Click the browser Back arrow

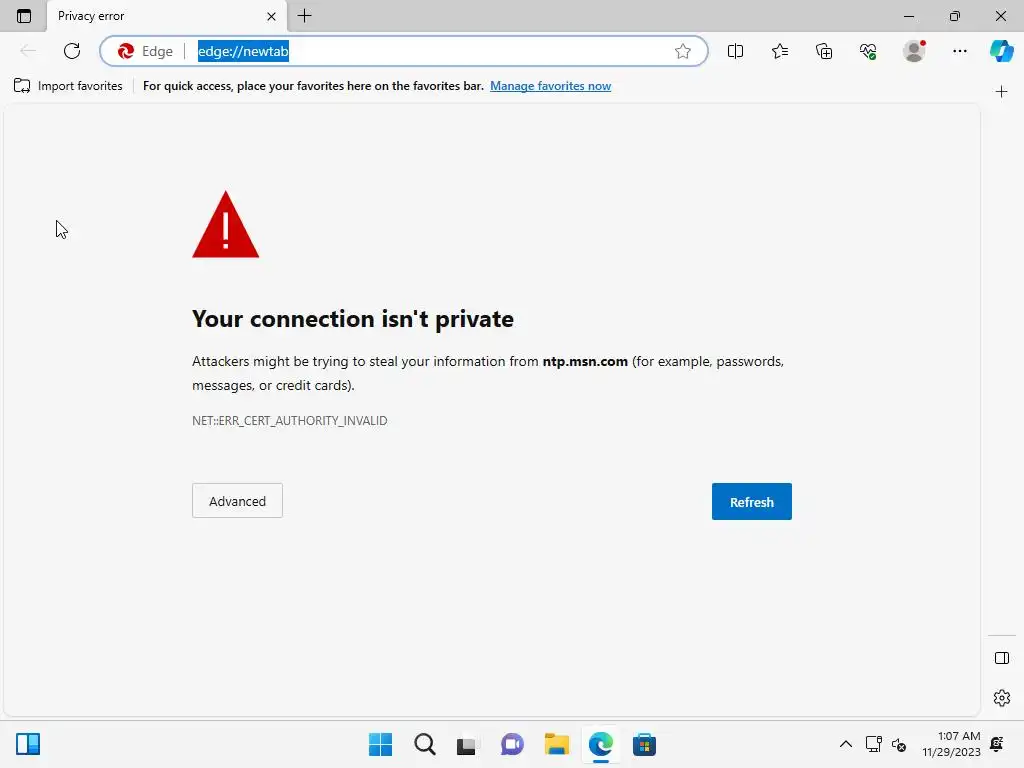27,51
